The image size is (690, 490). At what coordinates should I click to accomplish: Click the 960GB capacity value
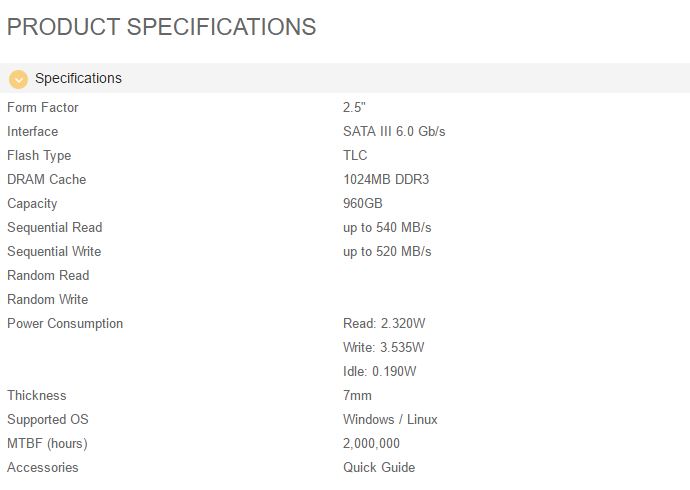click(363, 203)
